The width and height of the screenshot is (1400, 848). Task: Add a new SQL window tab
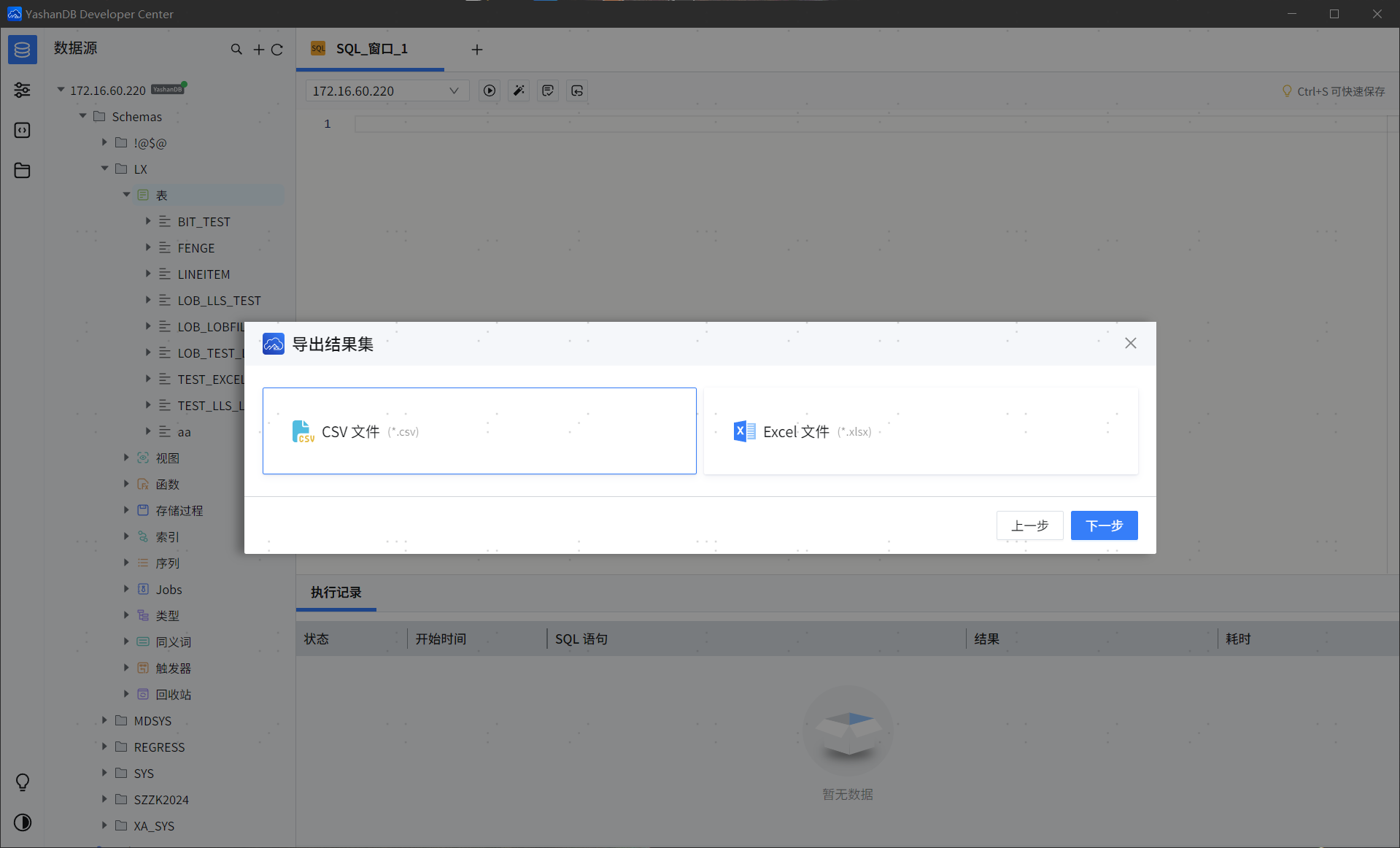coord(477,50)
